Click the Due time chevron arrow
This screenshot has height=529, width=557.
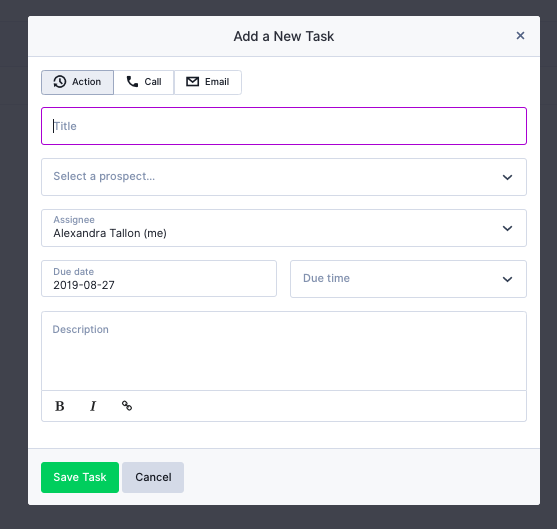click(x=507, y=279)
